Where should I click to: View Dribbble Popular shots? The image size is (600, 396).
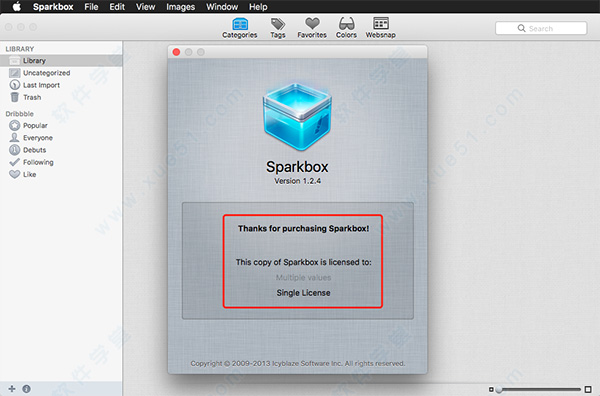(61, 125)
